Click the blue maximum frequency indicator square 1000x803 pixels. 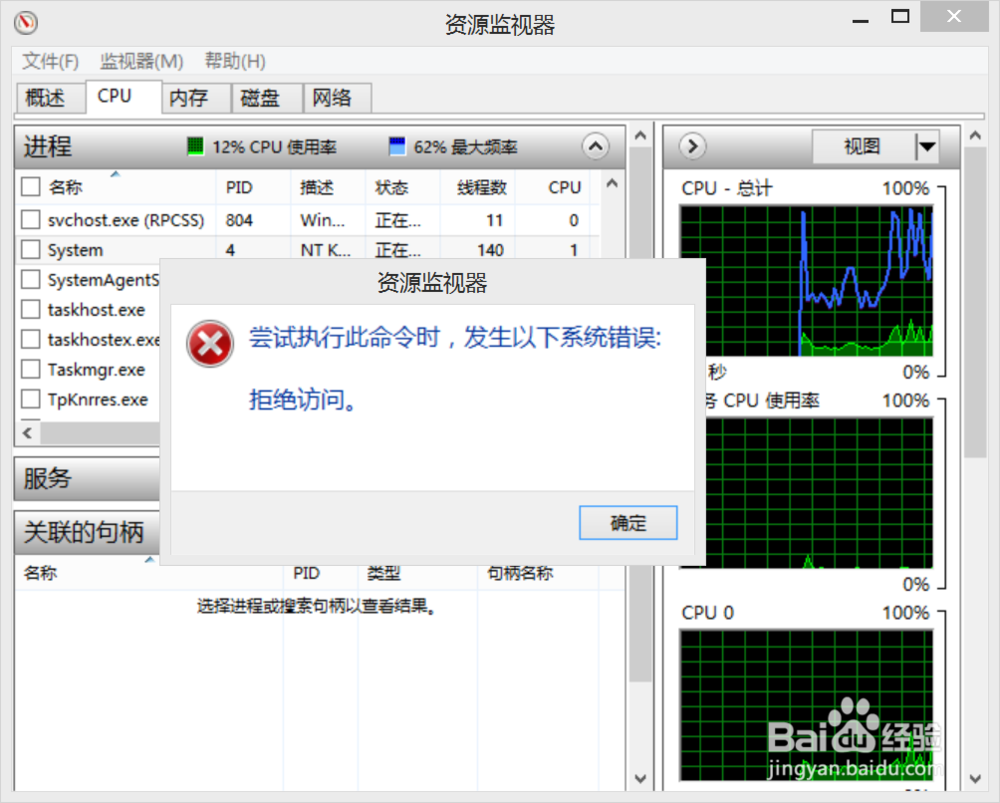pos(397,146)
